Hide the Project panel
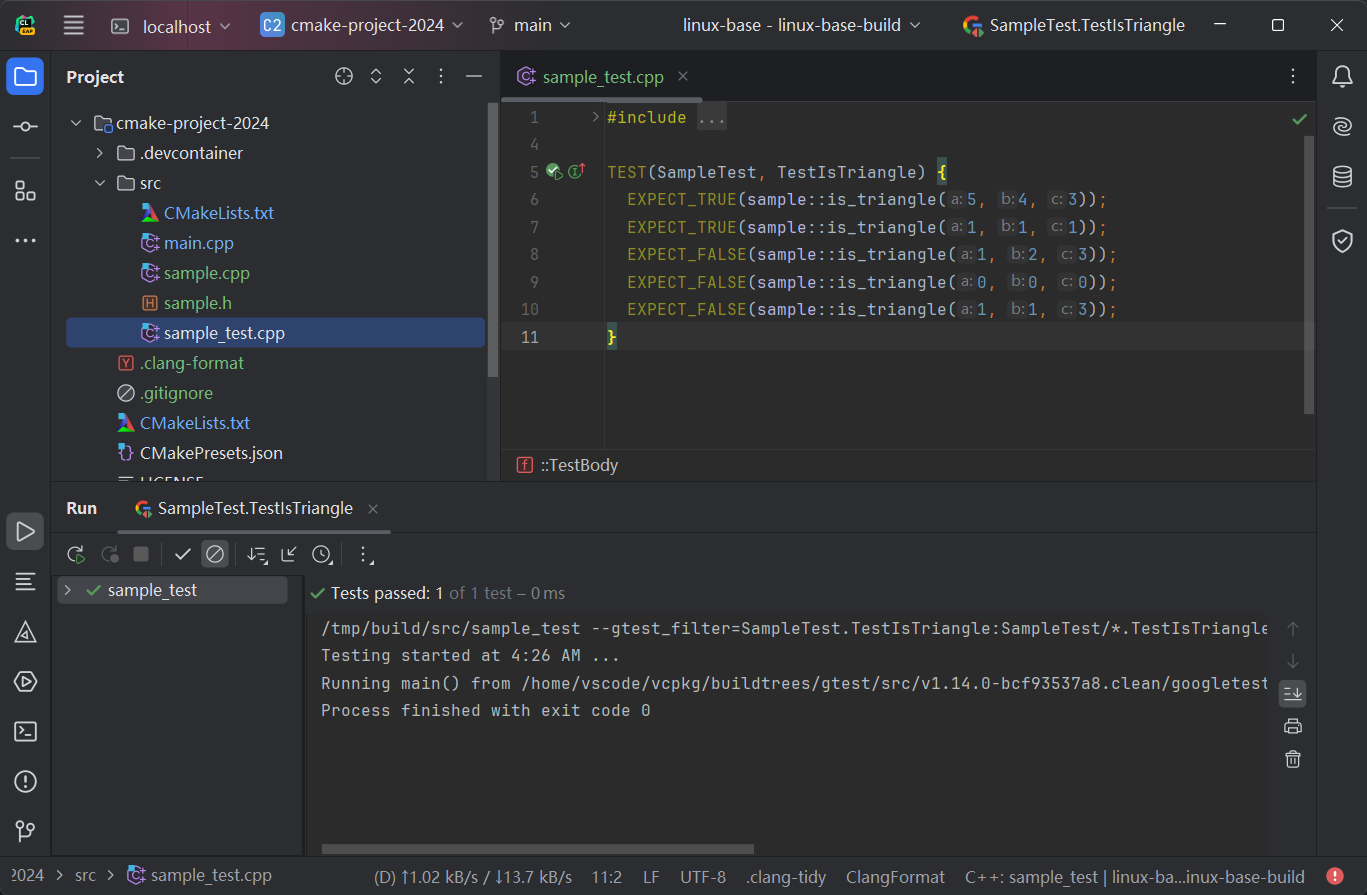The width and height of the screenshot is (1367, 895). (x=474, y=77)
